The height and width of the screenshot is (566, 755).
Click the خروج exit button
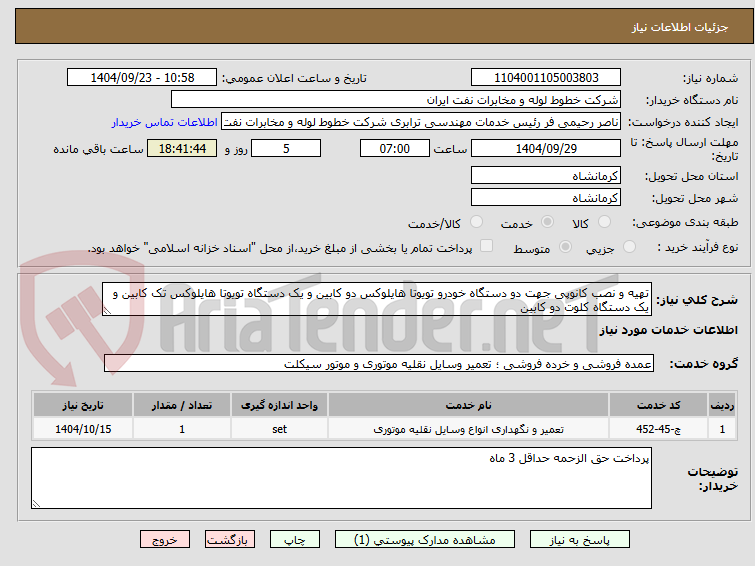pos(165,540)
